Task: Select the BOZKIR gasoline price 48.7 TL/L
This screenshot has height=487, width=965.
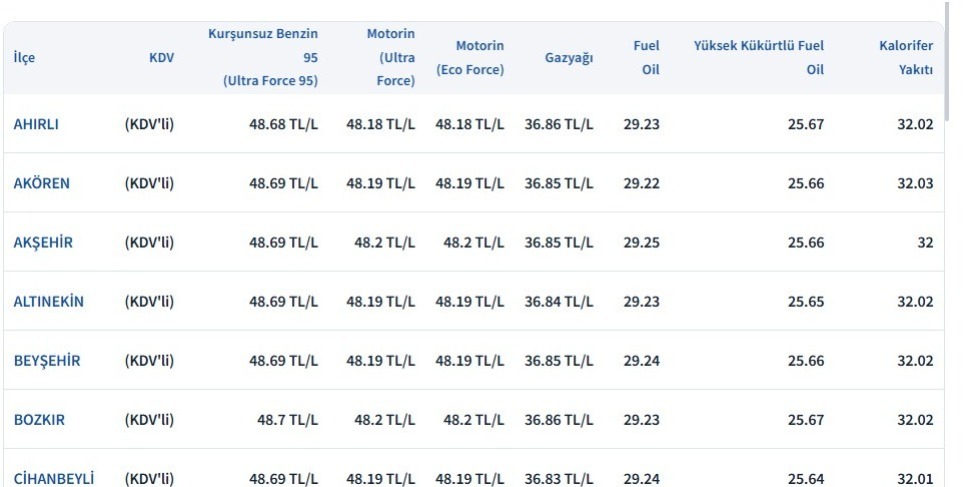Action: coord(287,419)
